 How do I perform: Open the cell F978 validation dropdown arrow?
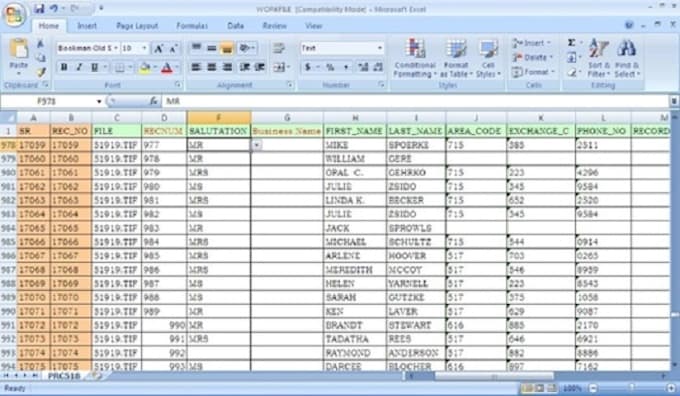(257, 145)
